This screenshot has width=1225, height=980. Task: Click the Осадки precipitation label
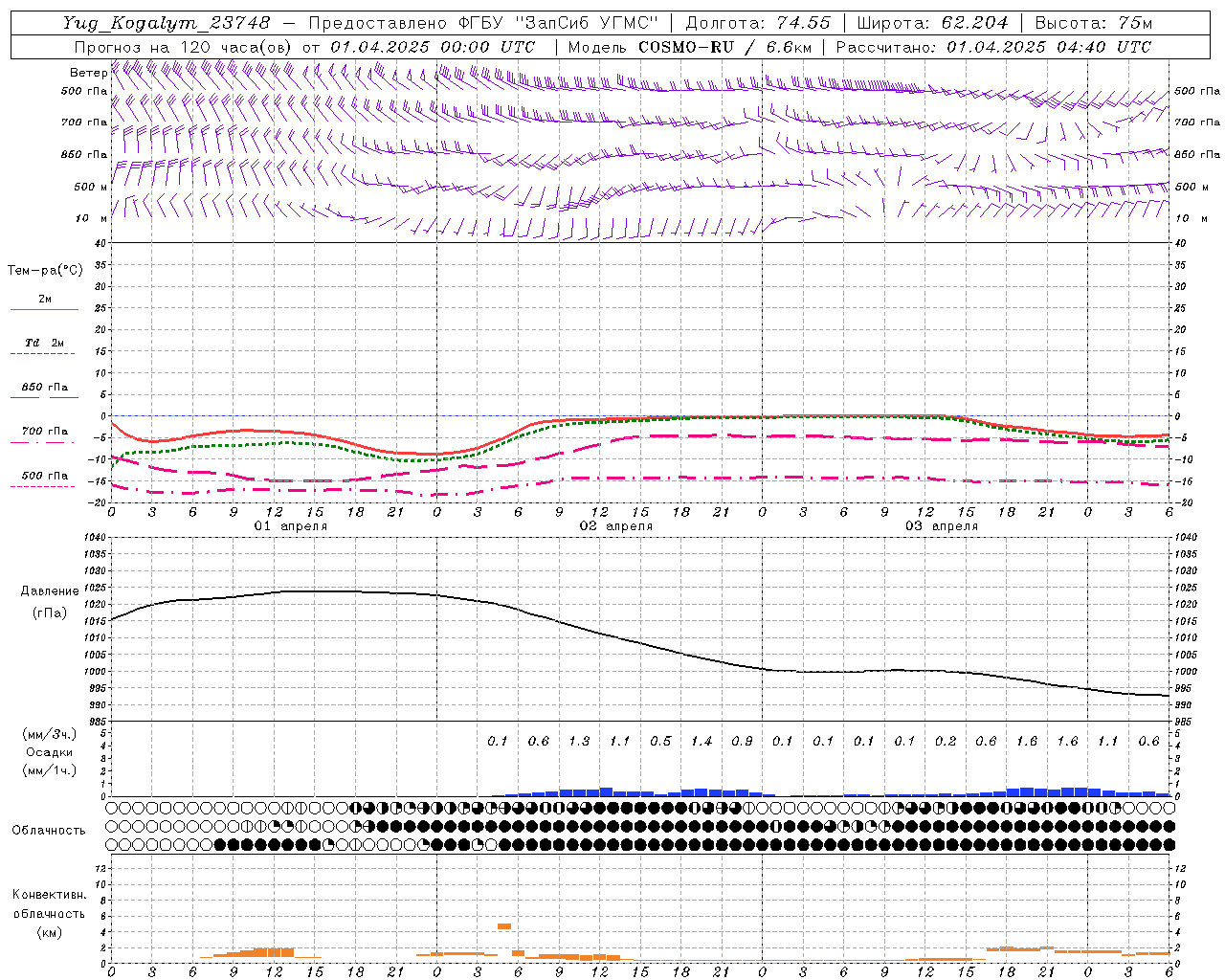pyautogui.click(x=50, y=752)
